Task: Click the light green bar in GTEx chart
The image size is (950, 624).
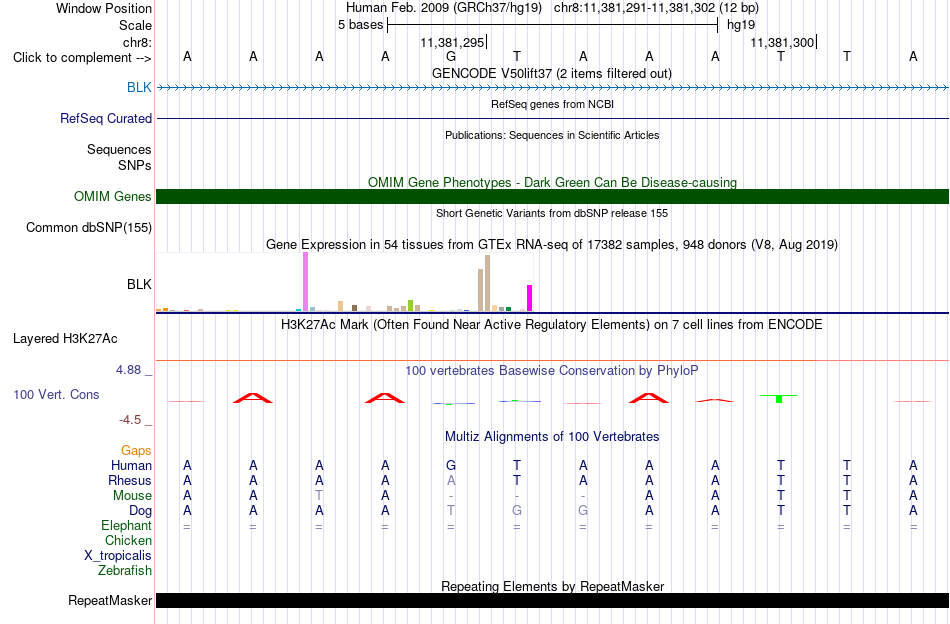Action: (410, 305)
